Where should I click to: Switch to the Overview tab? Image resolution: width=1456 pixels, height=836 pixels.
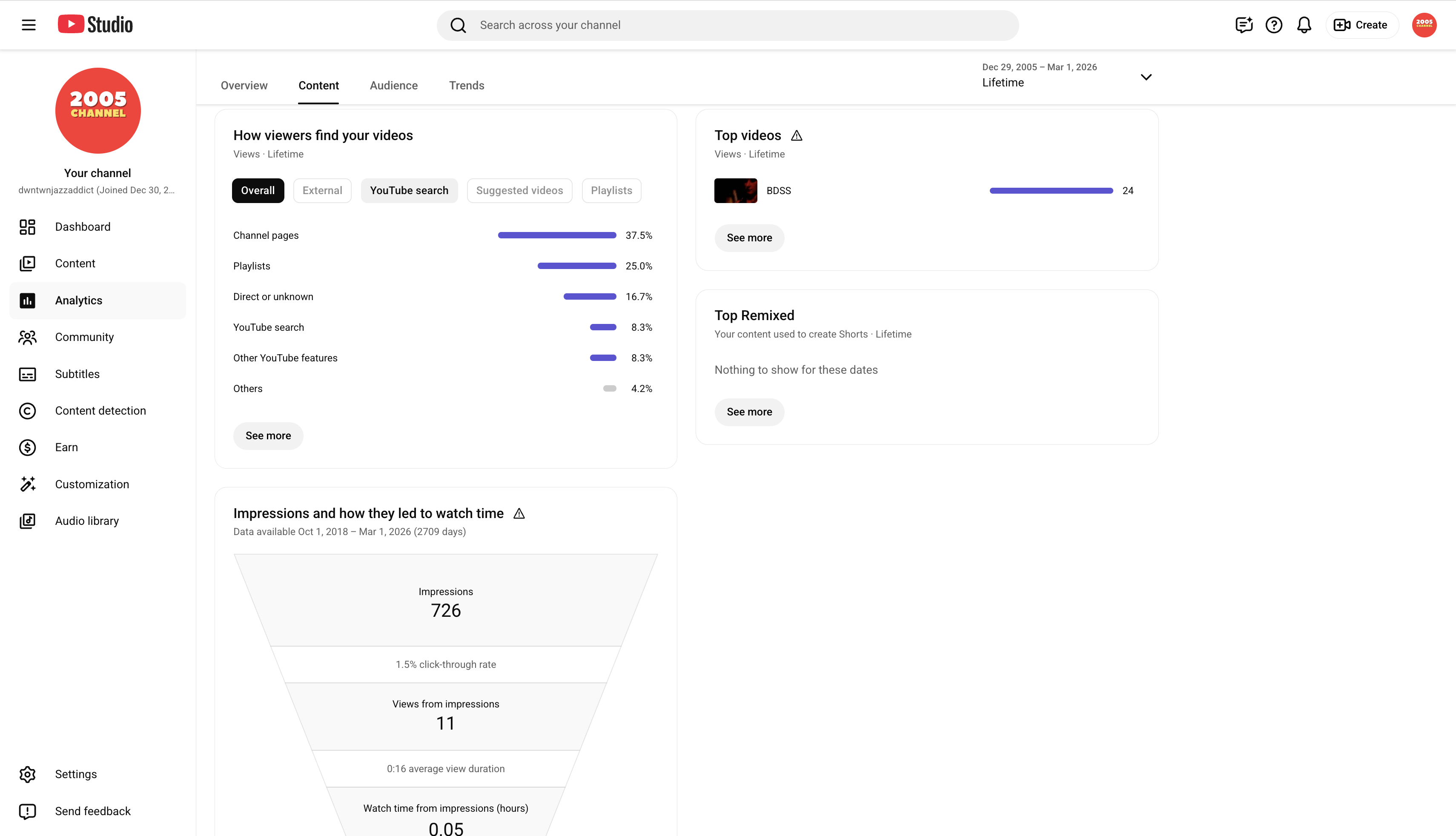point(244,86)
